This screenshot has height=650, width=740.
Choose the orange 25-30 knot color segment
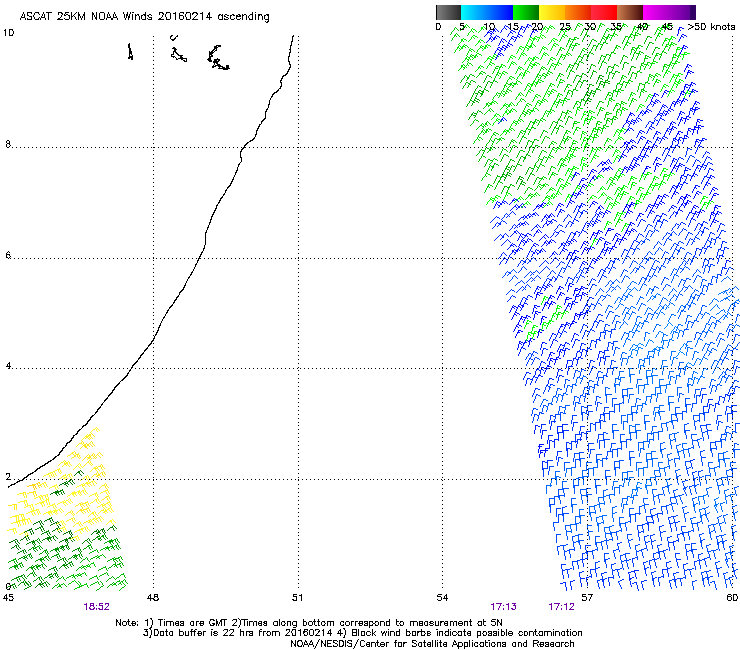click(x=578, y=12)
